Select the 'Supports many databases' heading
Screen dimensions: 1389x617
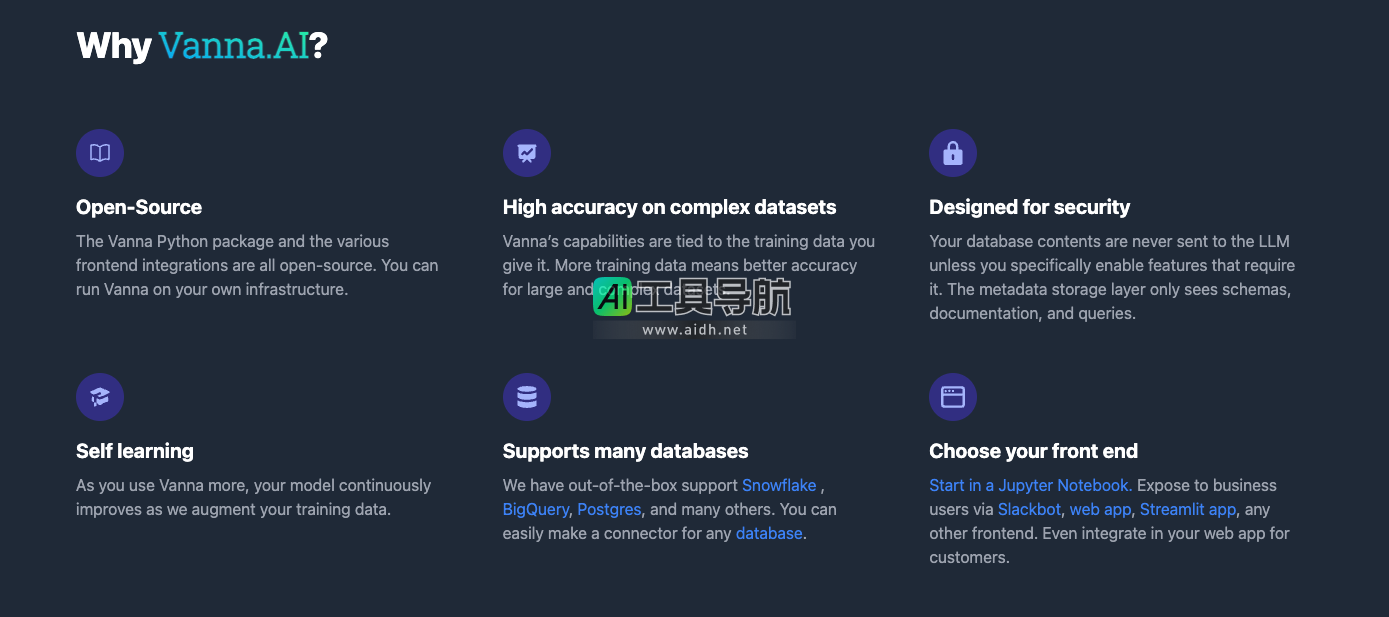tap(625, 451)
